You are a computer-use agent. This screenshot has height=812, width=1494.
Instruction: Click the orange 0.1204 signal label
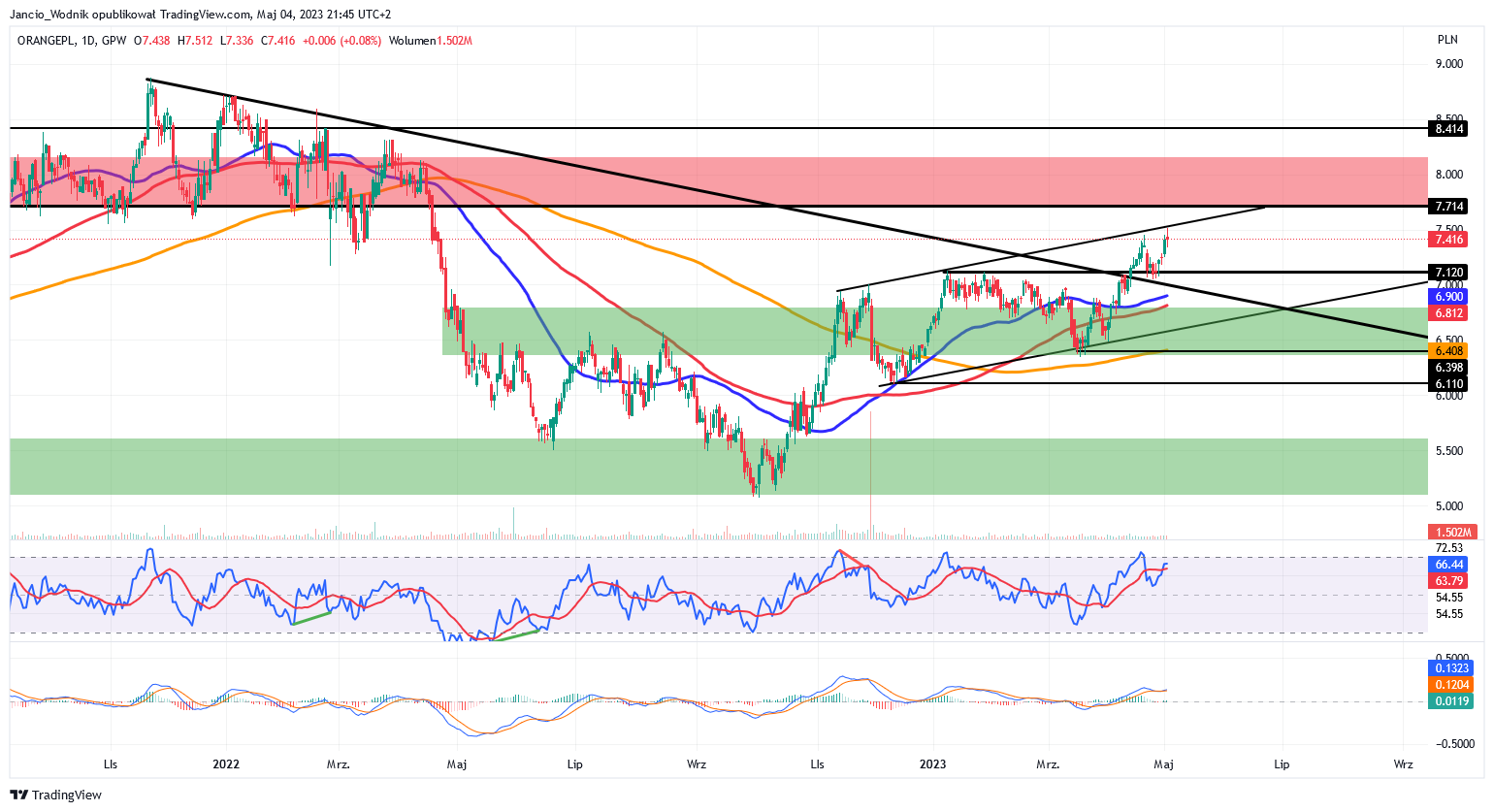coord(1452,685)
